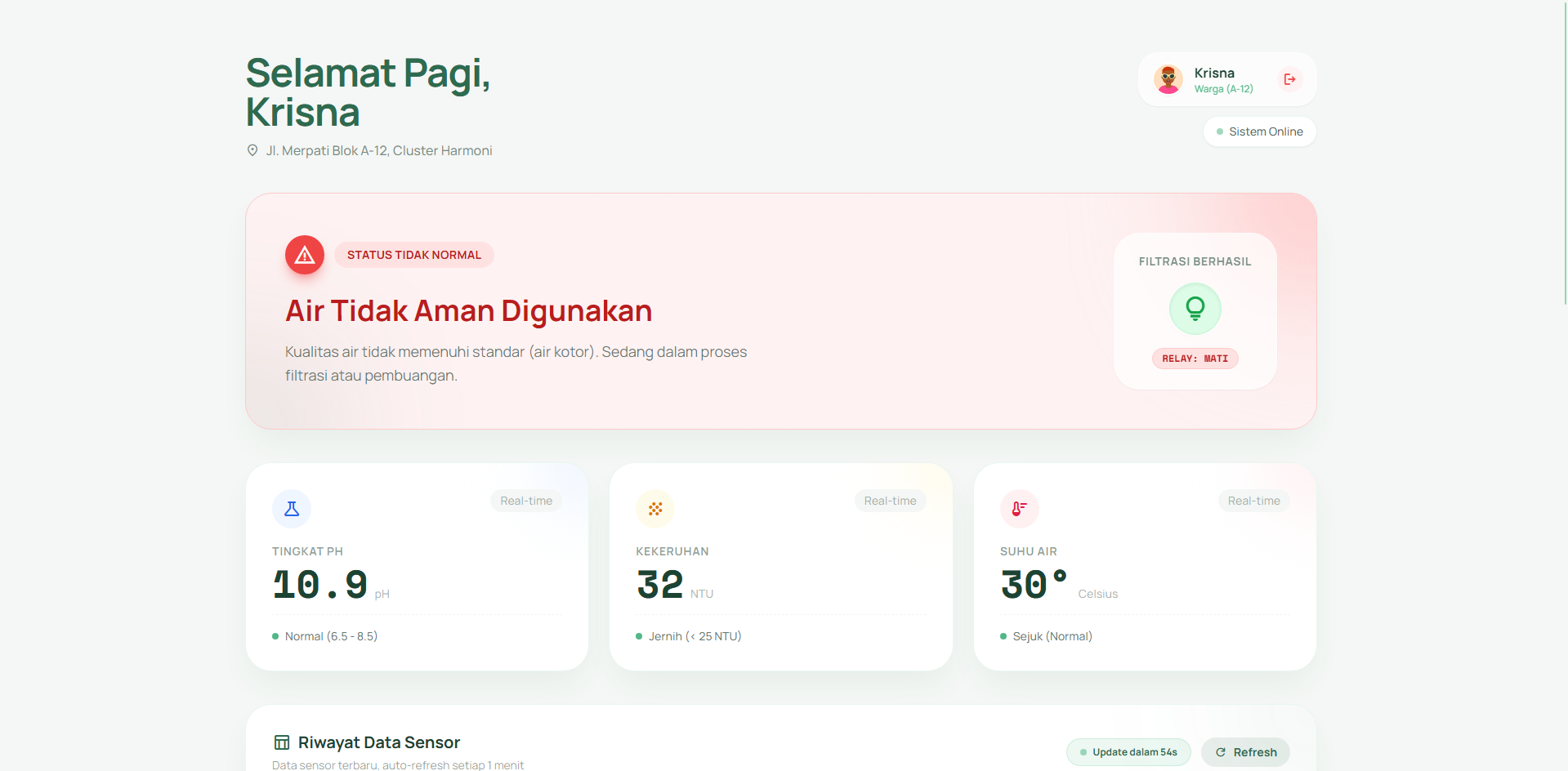The width and height of the screenshot is (1568, 771).
Task: Click the 30° Celsius temperature value
Action: 1034,586
